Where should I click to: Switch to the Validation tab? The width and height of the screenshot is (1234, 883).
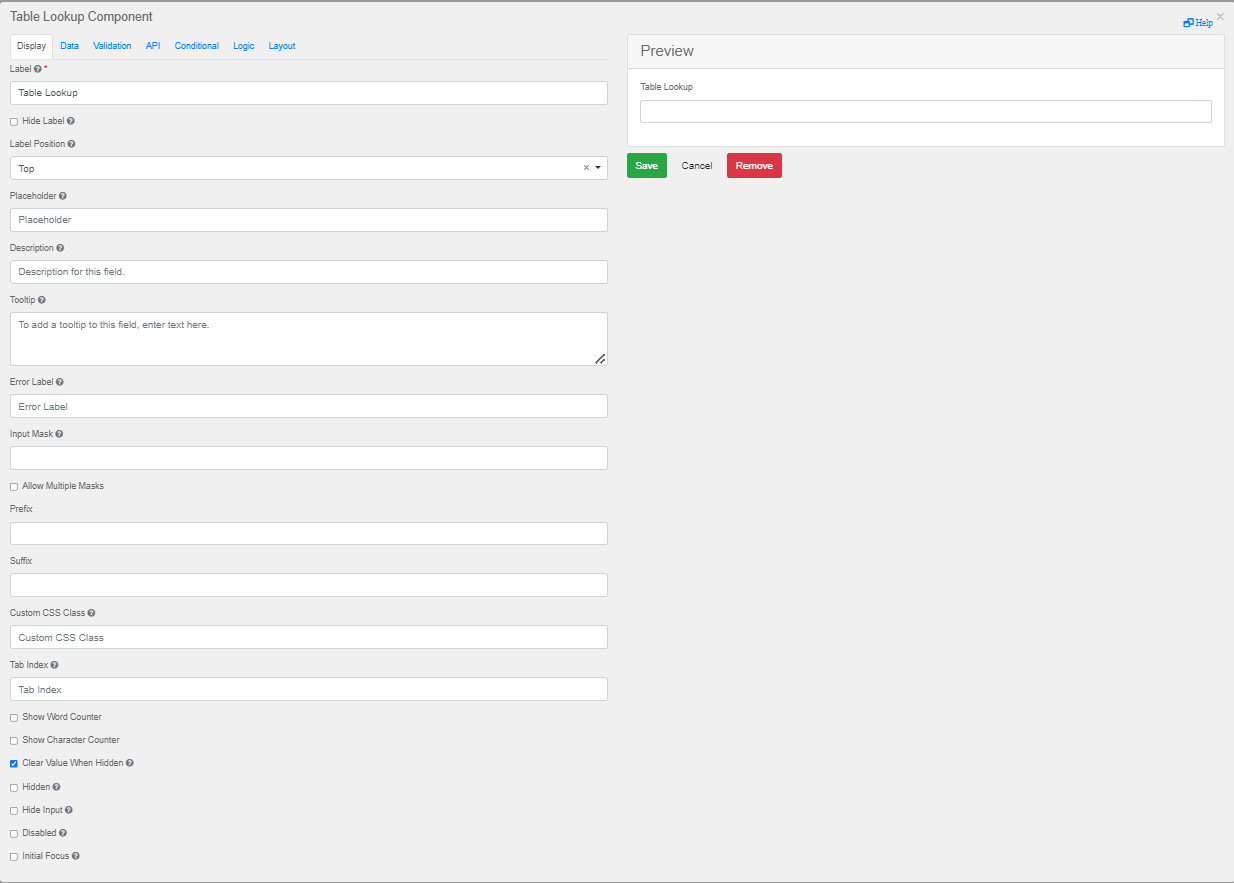coord(112,46)
